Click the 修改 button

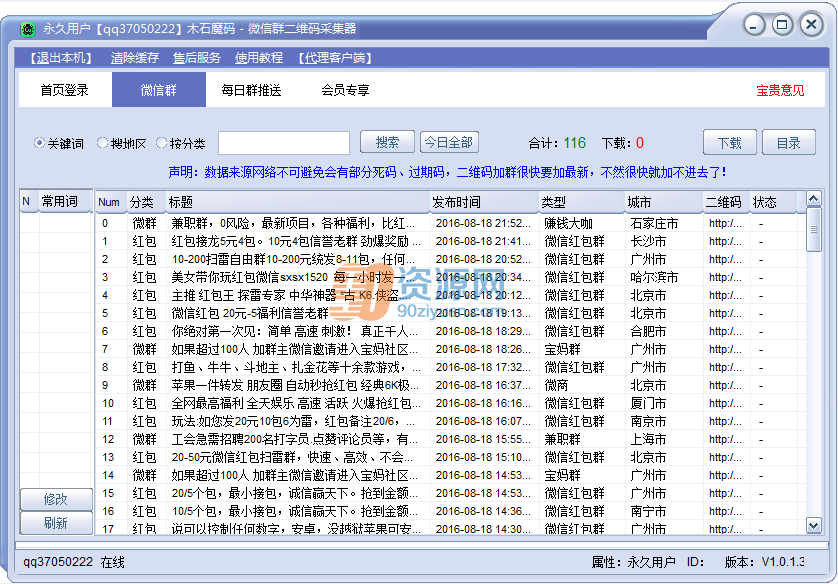(x=56, y=499)
